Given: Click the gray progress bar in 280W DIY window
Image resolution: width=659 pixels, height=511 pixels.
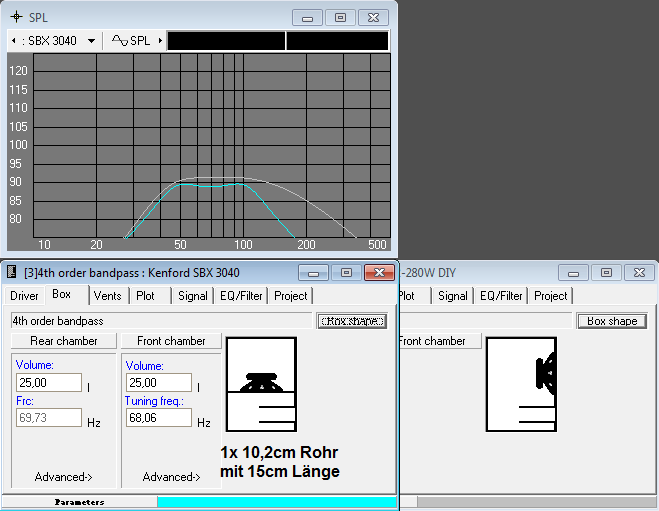Looking at the screenshot, I should 537,502.
